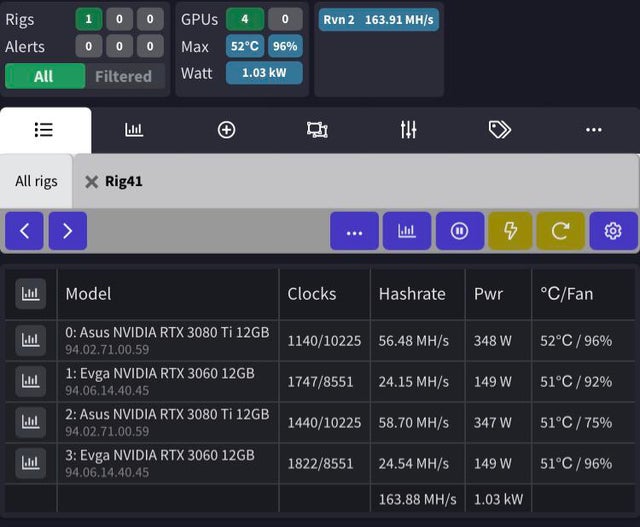The image size is (640, 527).
Task: Click total power 1.03 kW in table
Action: (x=498, y=499)
